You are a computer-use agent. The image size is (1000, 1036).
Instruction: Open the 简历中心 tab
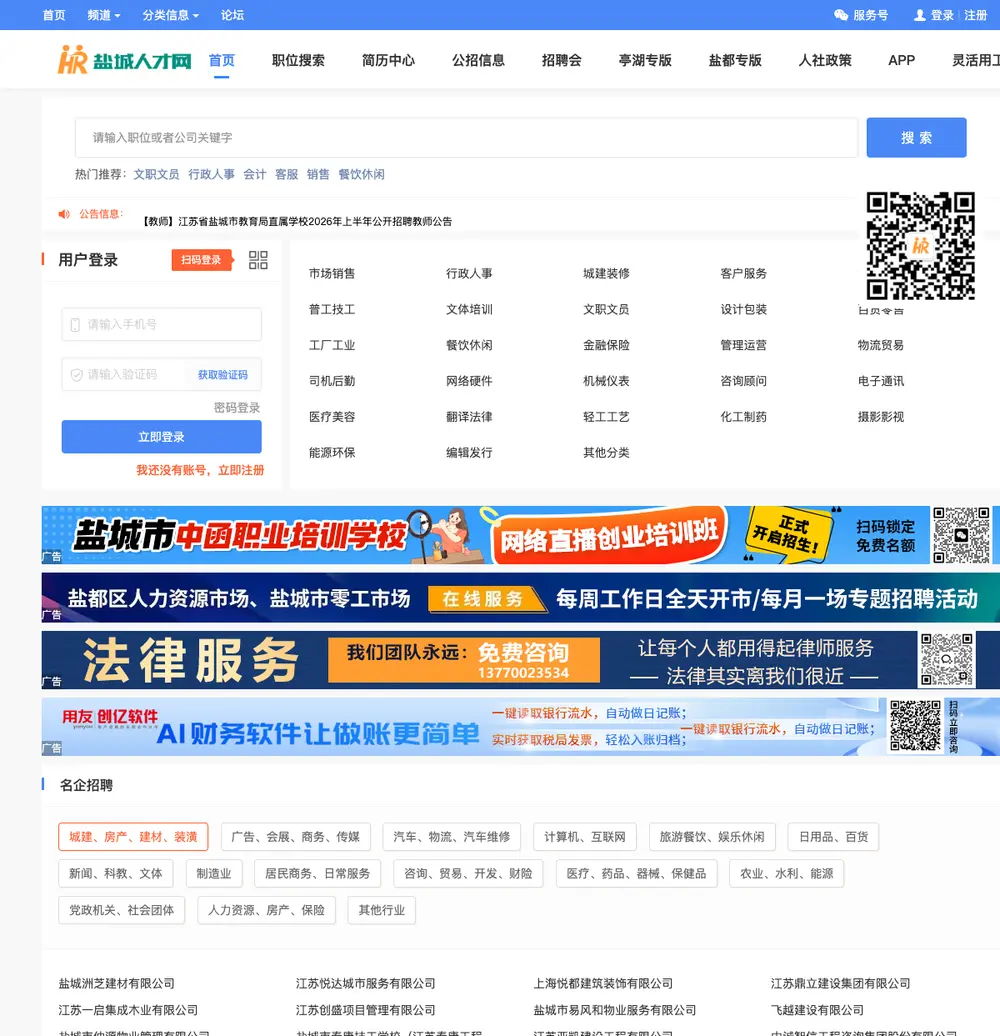click(x=388, y=60)
